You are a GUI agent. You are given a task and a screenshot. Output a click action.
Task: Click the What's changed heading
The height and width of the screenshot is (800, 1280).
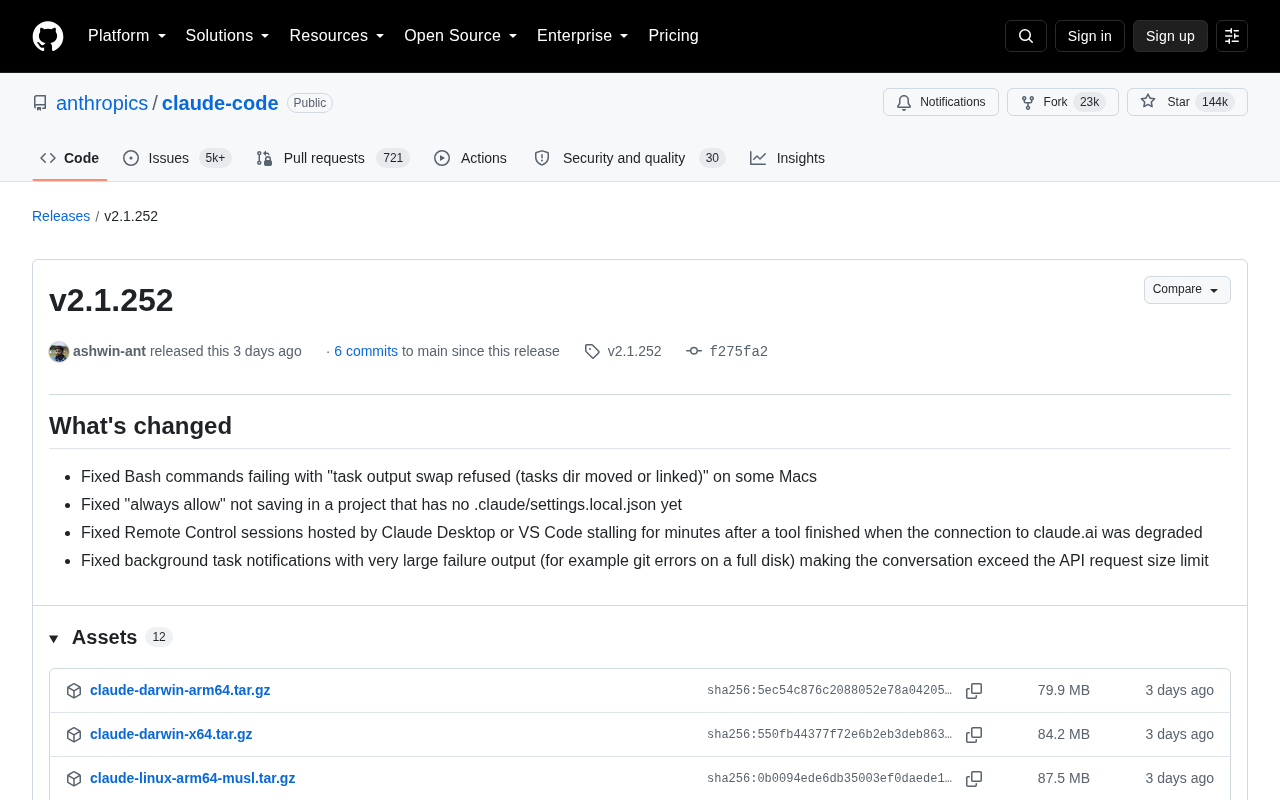(x=140, y=426)
